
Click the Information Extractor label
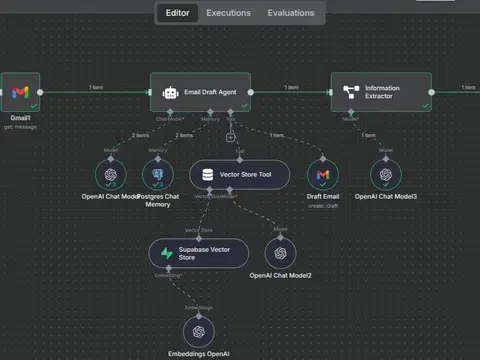(382, 92)
